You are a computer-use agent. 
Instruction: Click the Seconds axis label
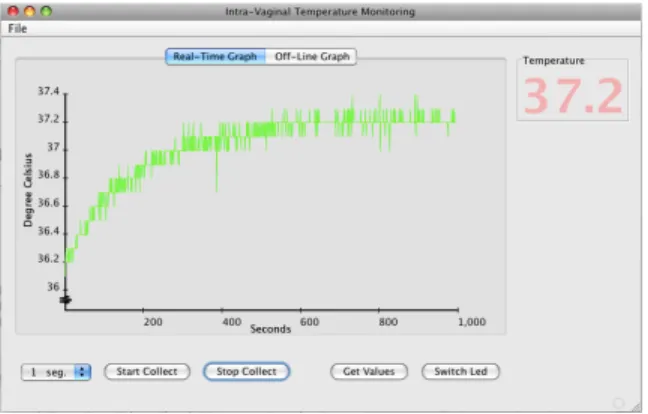[x=271, y=329]
